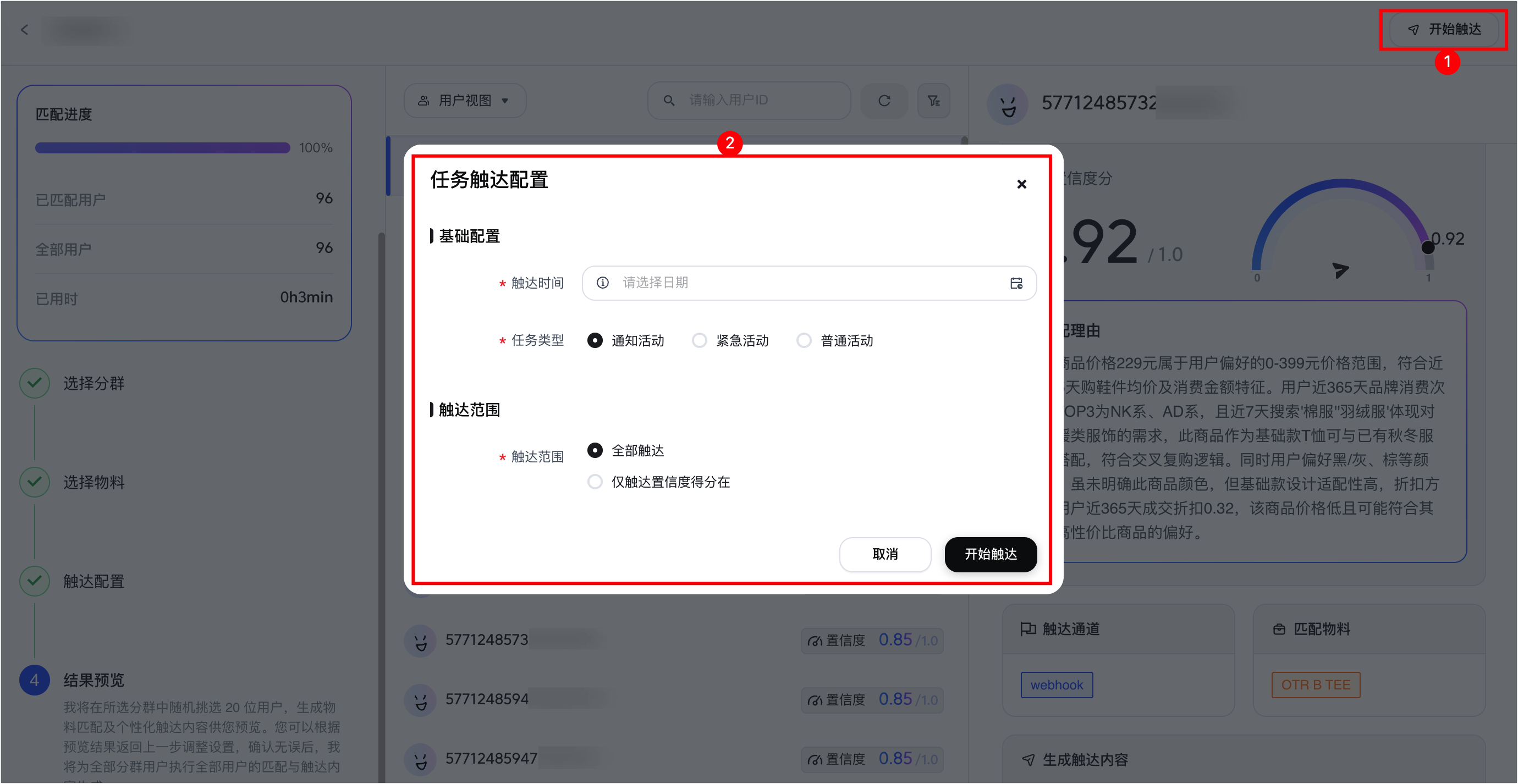Click the refresh icon button

tap(884, 101)
